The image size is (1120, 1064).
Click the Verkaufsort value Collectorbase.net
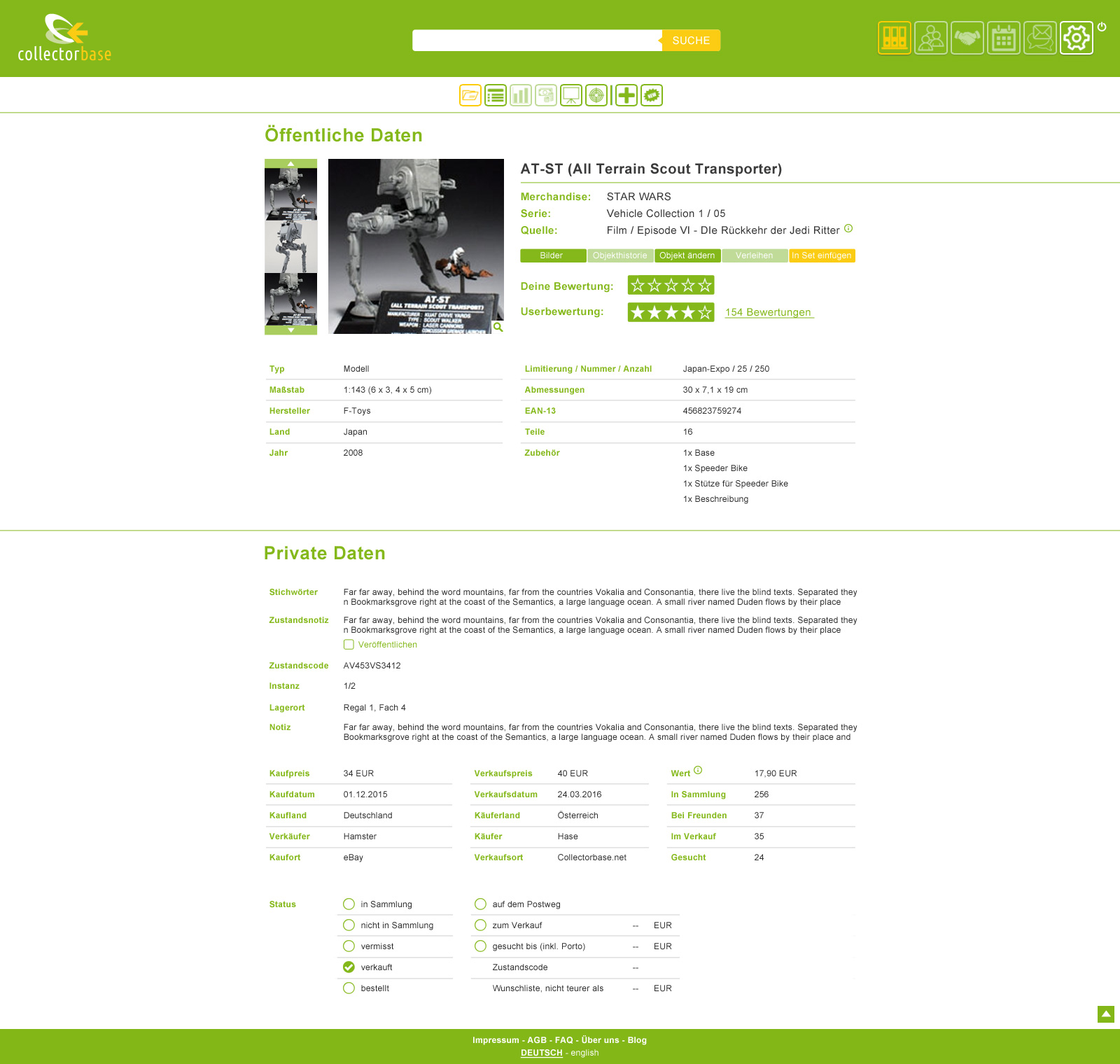[x=592, y=857]
